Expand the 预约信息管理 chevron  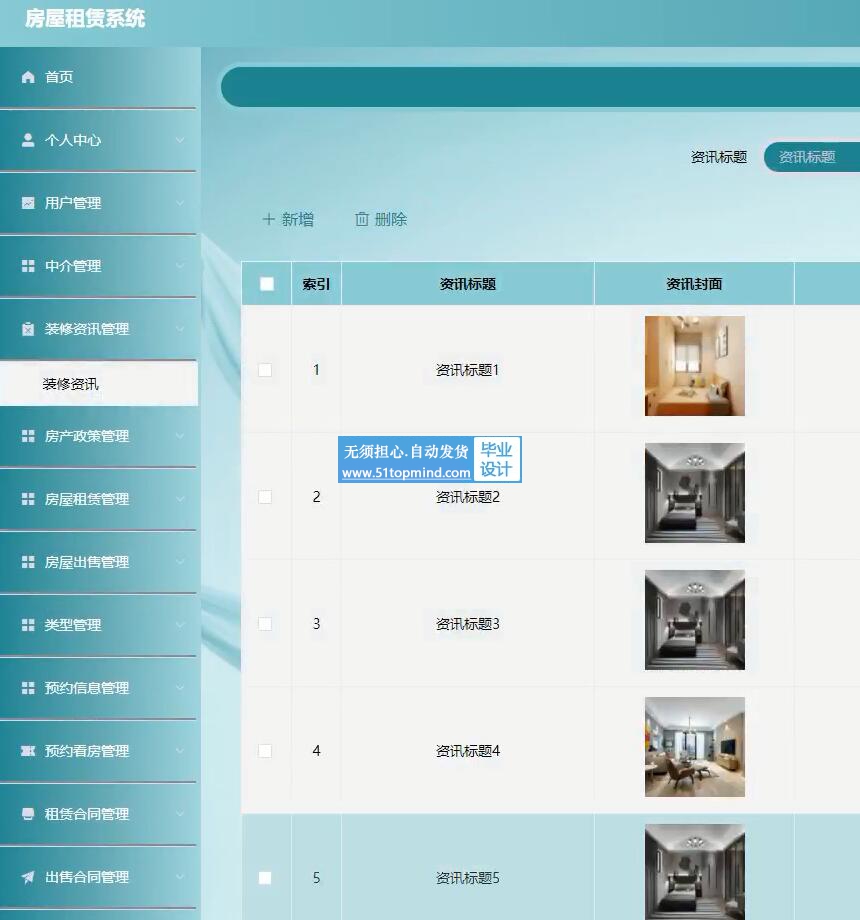pos(180,688)
